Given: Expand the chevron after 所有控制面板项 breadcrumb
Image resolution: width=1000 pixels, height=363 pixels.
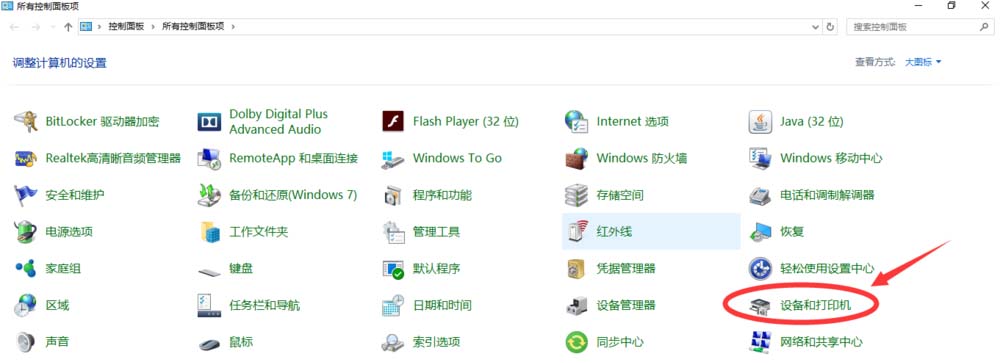Looking at the screenshot, I should (233, 27).
